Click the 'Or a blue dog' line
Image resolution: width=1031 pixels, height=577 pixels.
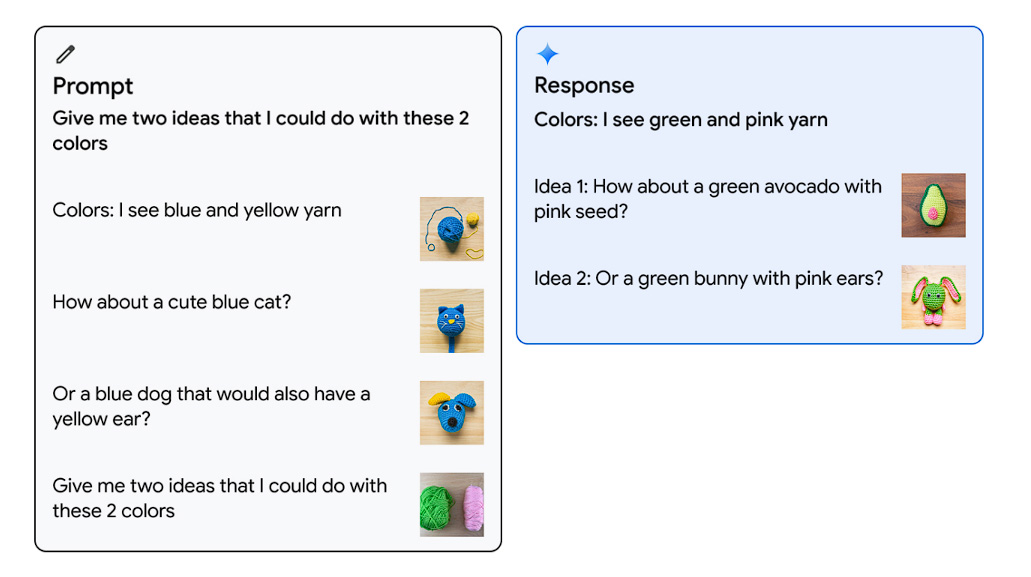click(x=211, y=405)
